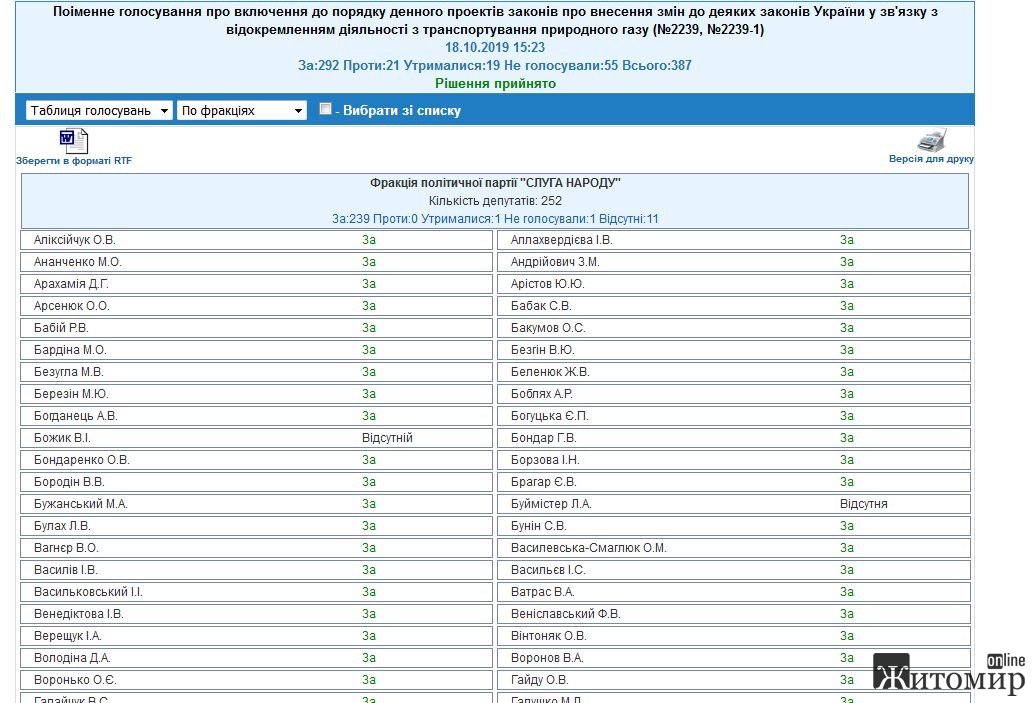Select deputy 'Воронов В.А.'
1034x703 pixels.
(547, 657)
